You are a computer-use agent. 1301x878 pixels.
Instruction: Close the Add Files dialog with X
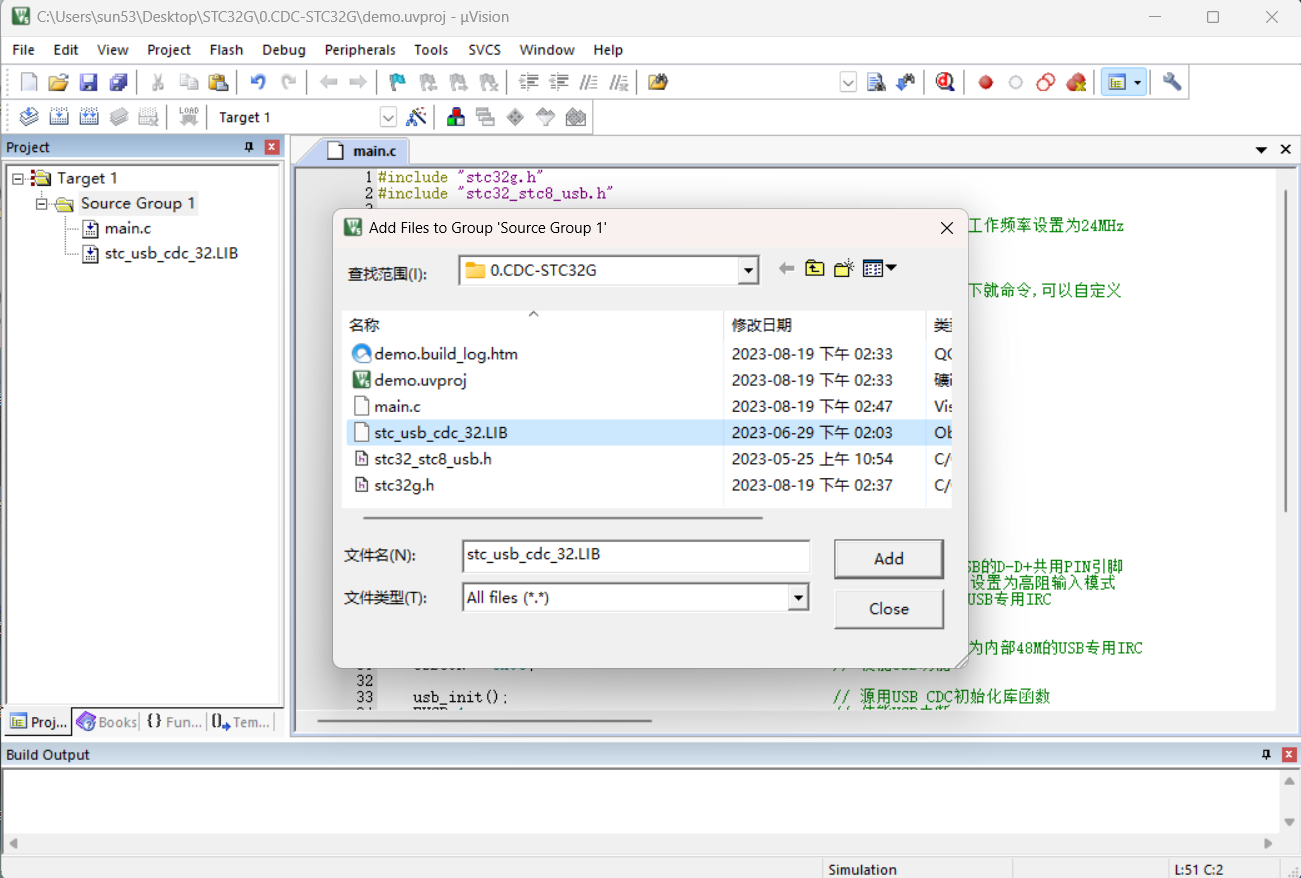click(x=947, y=228)
